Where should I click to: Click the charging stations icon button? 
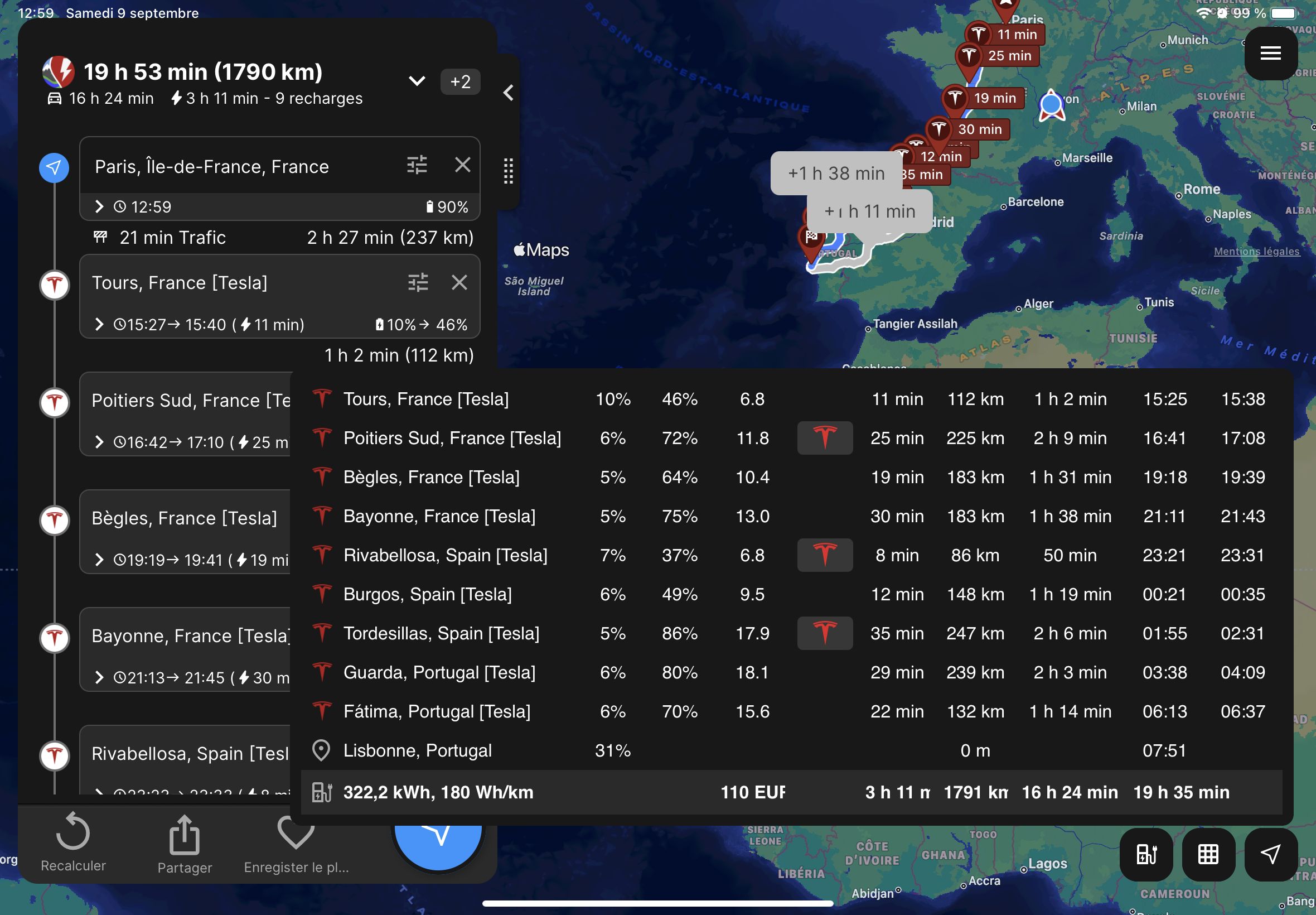click(x=1146, y=854)
